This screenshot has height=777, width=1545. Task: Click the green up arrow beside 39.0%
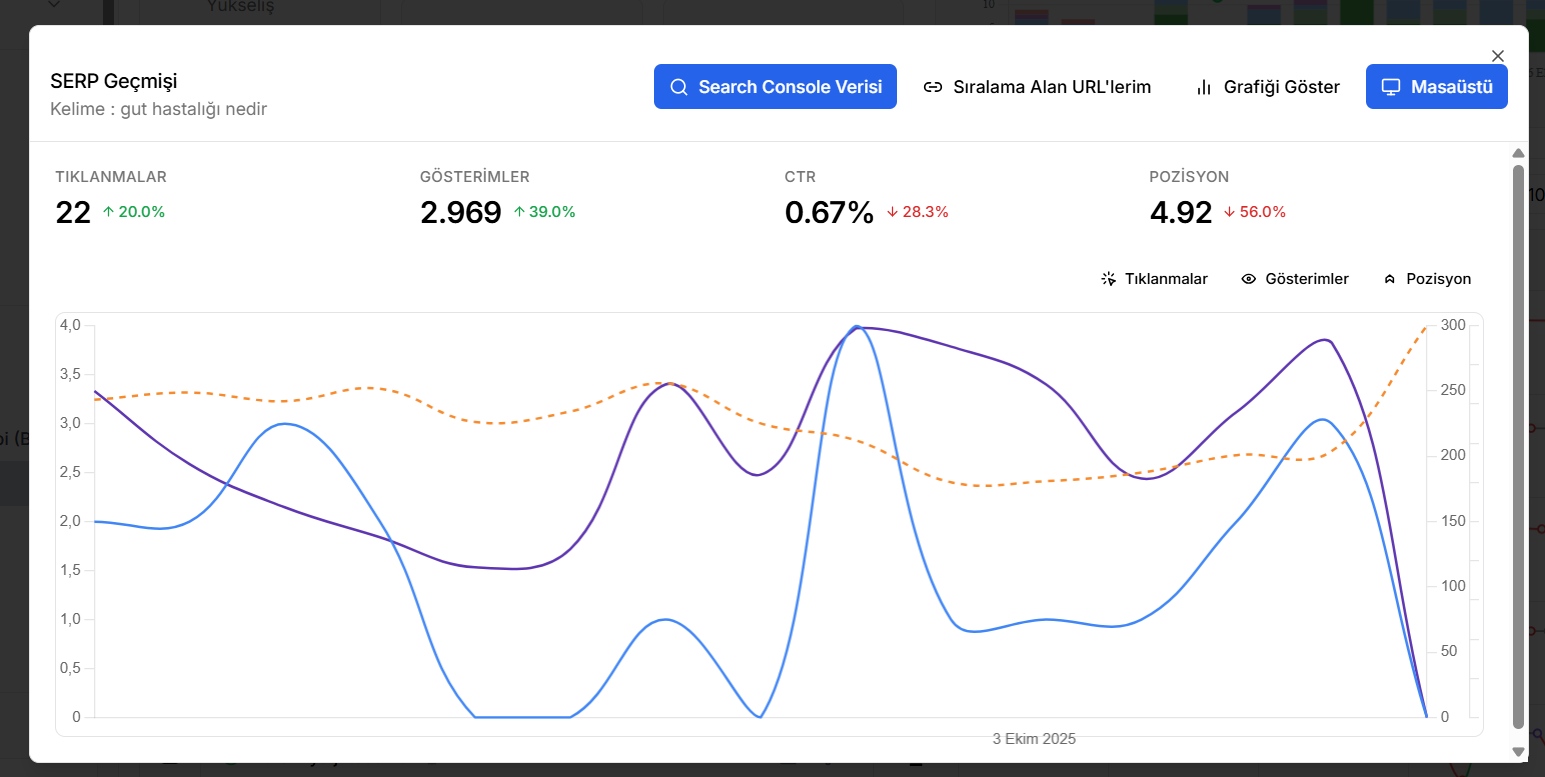pyautogui.click(x=519, y=212)
